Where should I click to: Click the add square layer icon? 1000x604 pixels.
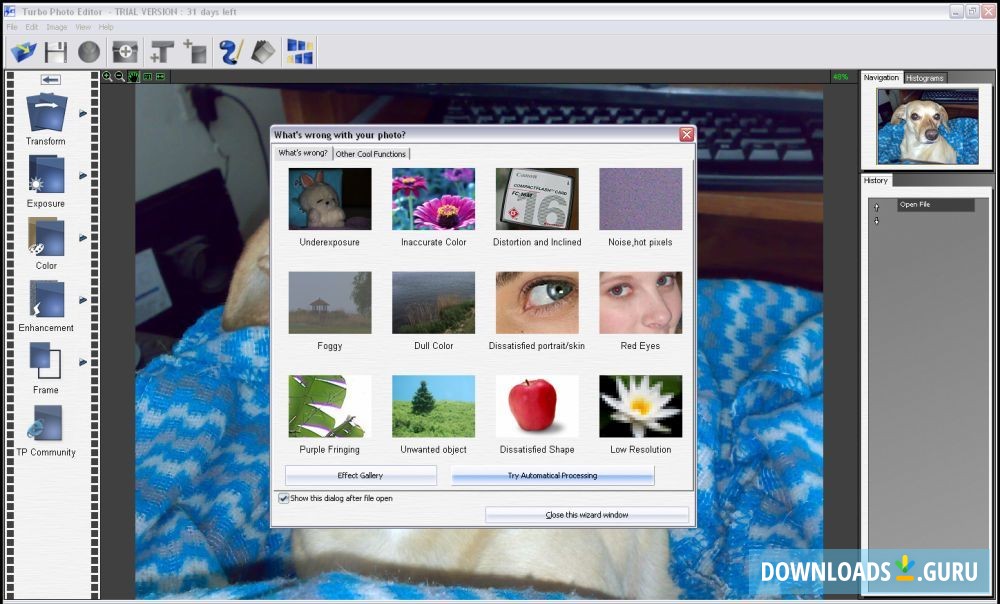(195, 52)
